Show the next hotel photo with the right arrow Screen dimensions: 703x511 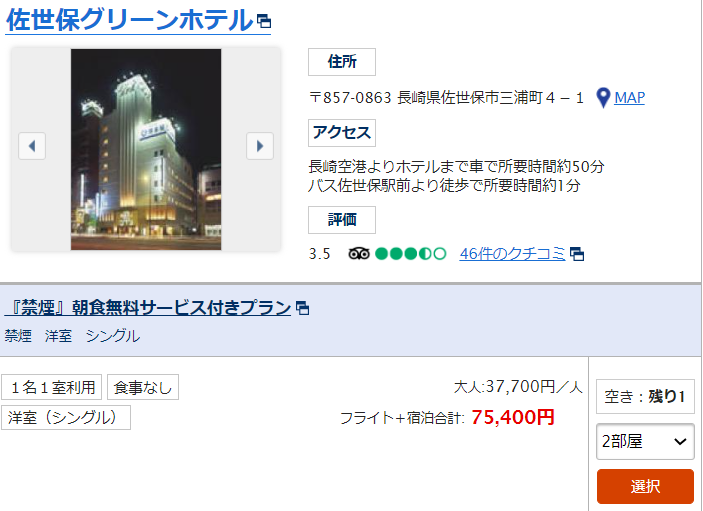pyautogui.click(x=260, y=146)
